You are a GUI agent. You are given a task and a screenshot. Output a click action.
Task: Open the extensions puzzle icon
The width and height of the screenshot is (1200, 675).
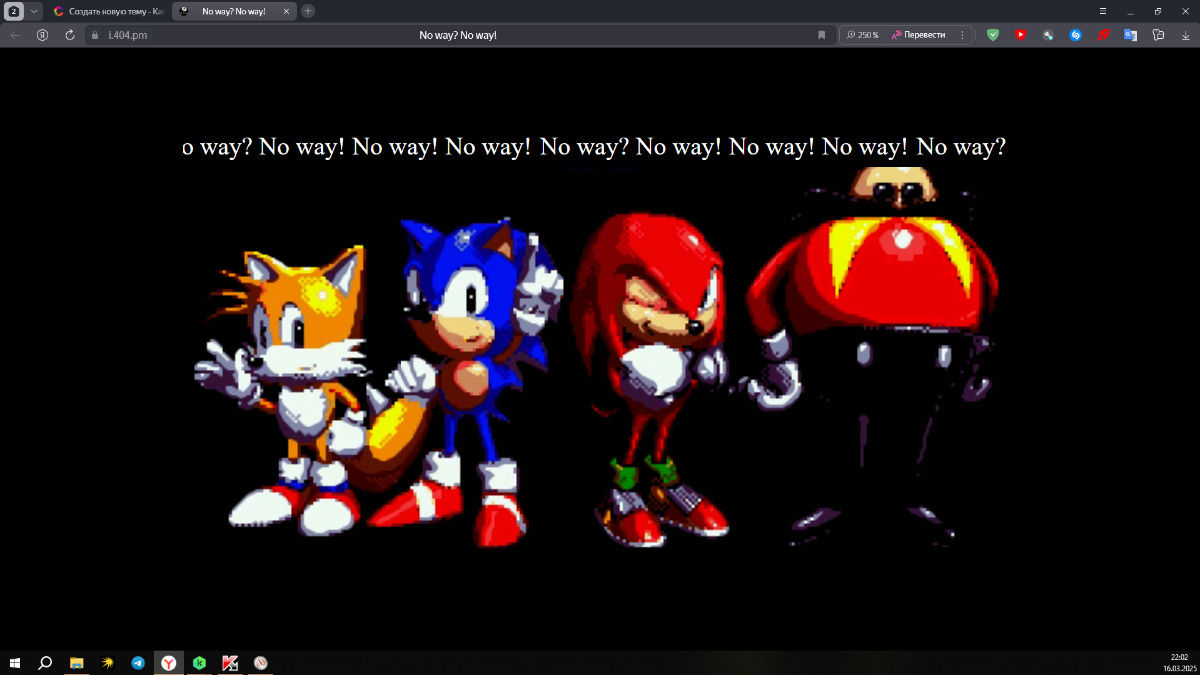[1158, 35]
